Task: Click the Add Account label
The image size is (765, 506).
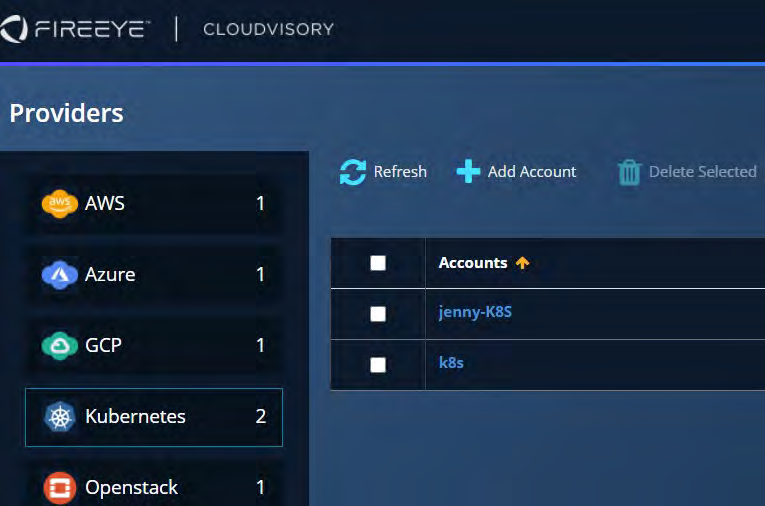Action: pyautogui.click(x=532, y=172)
